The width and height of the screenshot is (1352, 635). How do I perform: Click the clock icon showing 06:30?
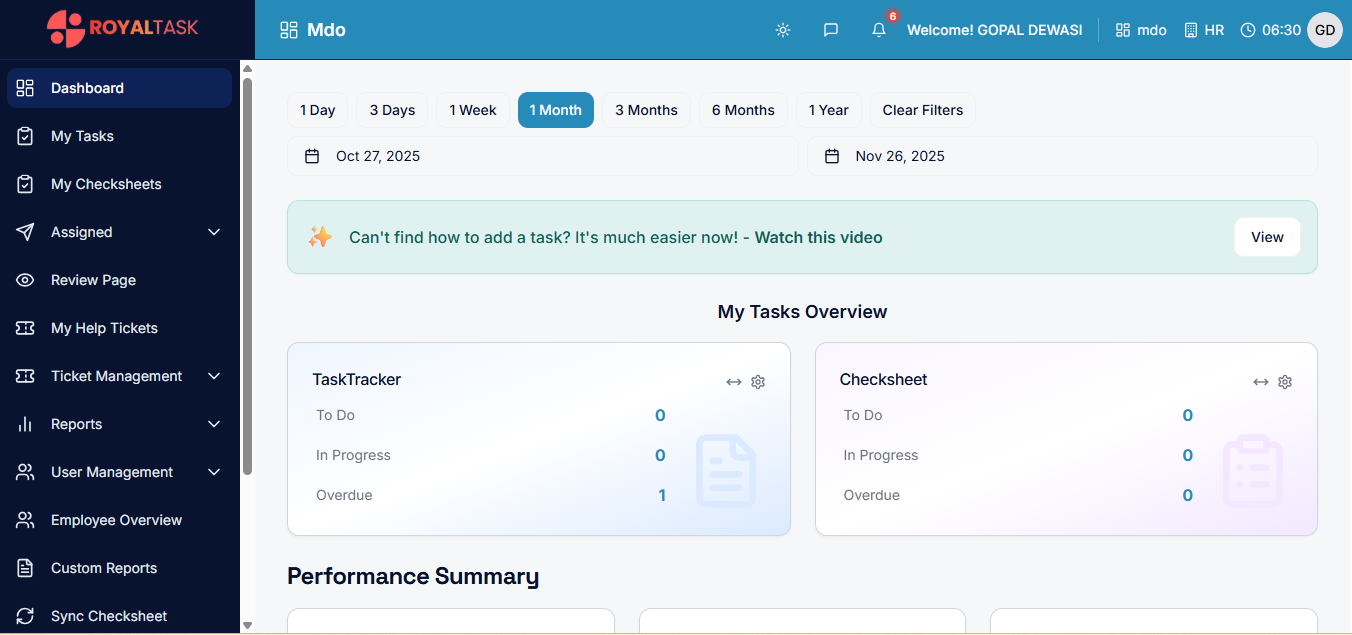pos(1247,30)
